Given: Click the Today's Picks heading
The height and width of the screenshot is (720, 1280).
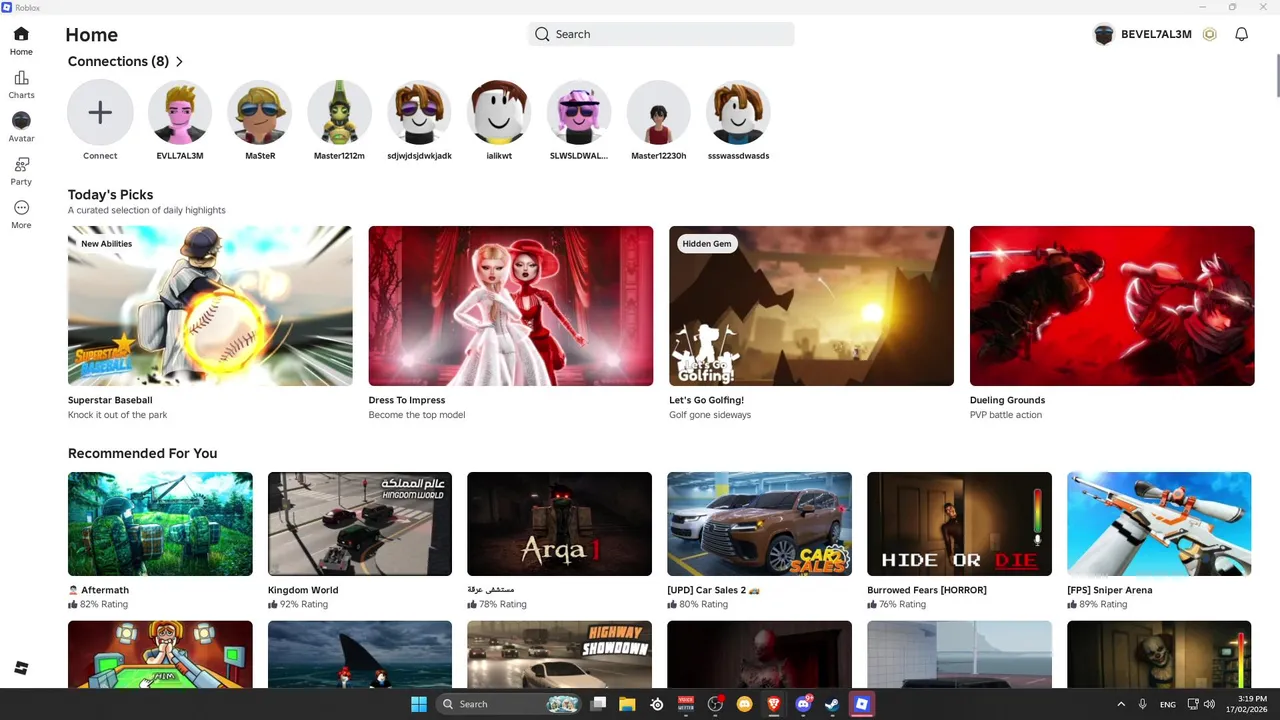Looking at the screenshot, I should [x=110, y=195].
